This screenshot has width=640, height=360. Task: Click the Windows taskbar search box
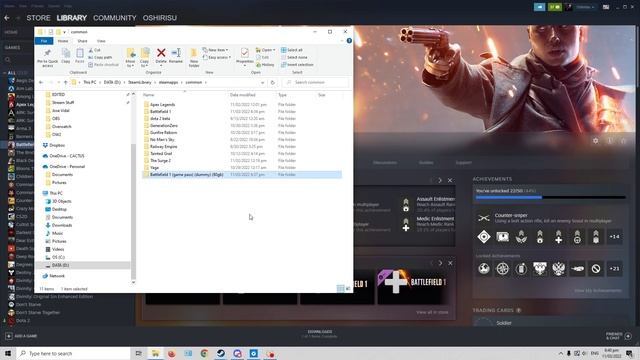point(73,353)
